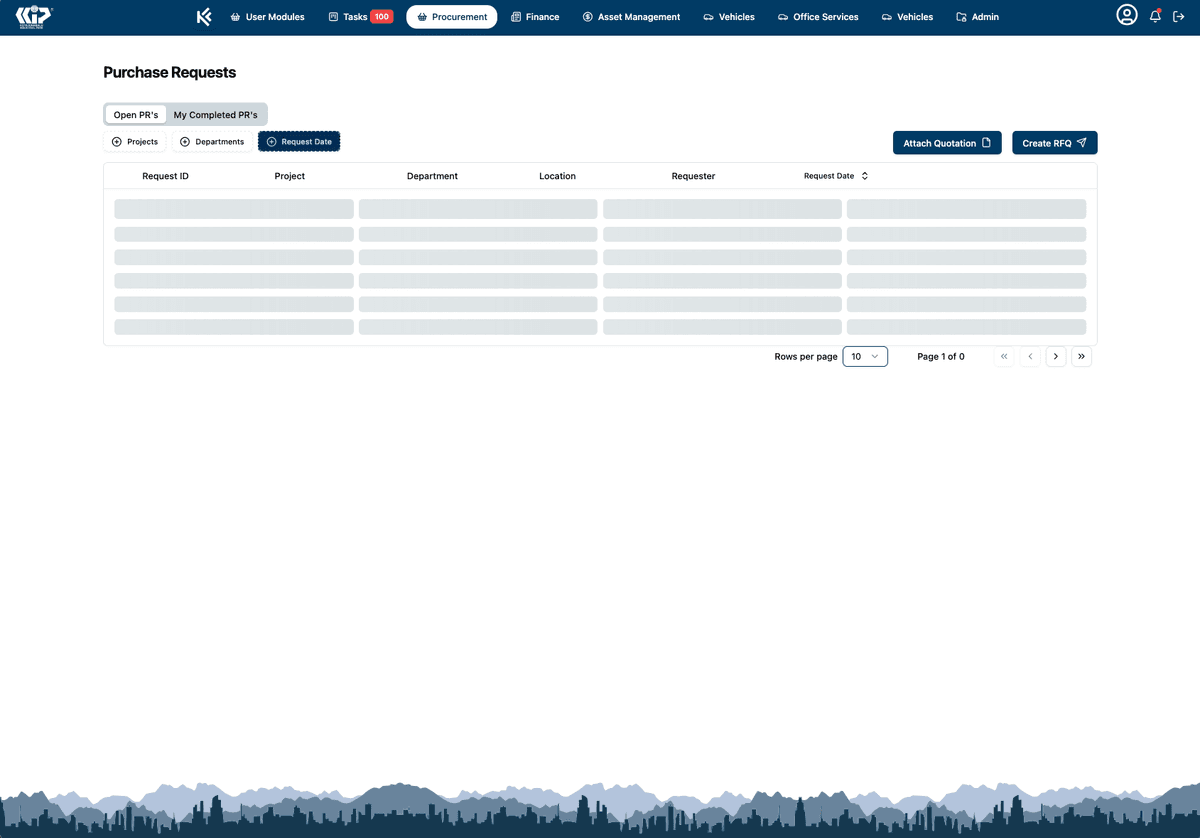Screen dimensions: 1200x838
Task: Click the company logo in the navbar
Action: 33,16
